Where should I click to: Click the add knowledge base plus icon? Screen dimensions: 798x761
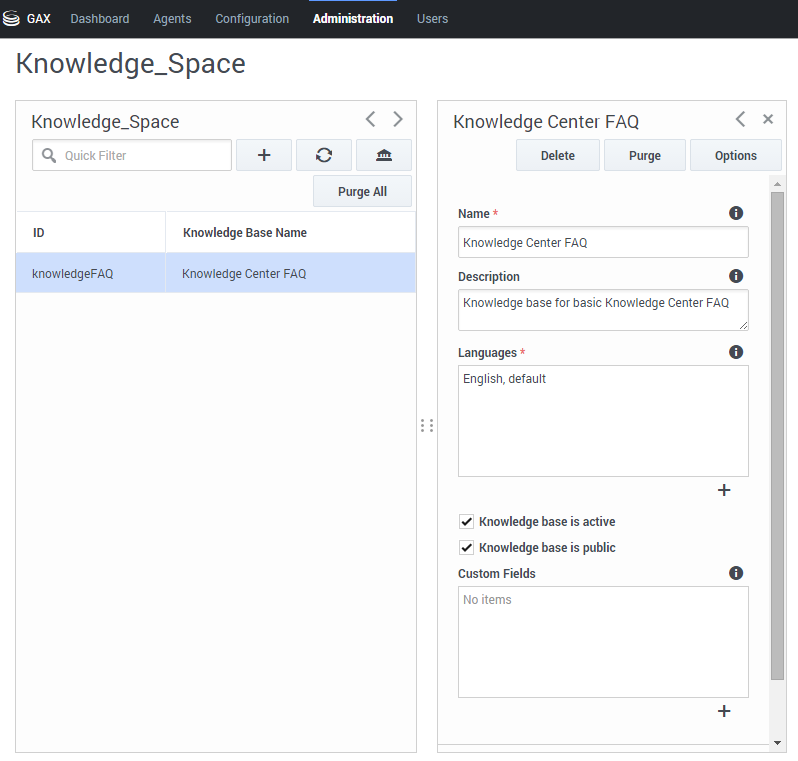(264, 155)
